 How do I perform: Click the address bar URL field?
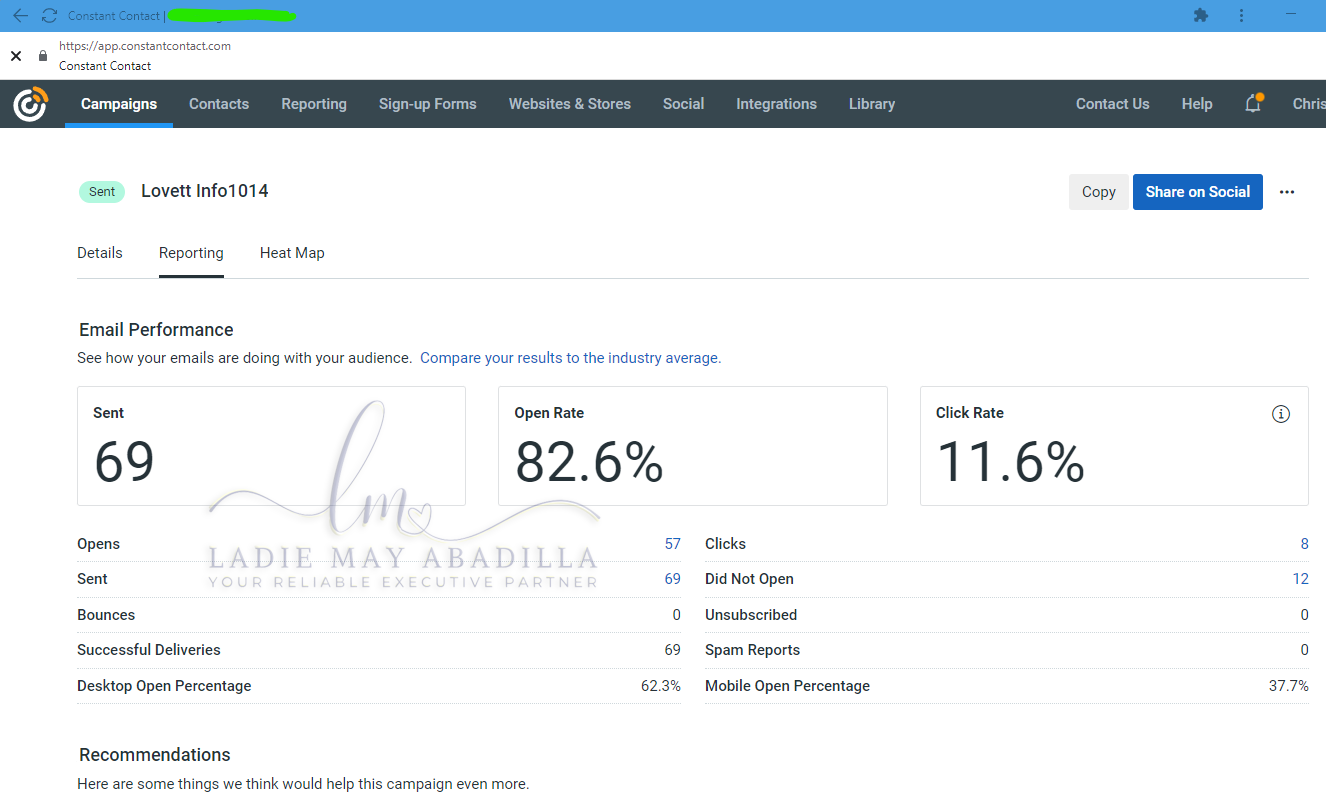145,46
